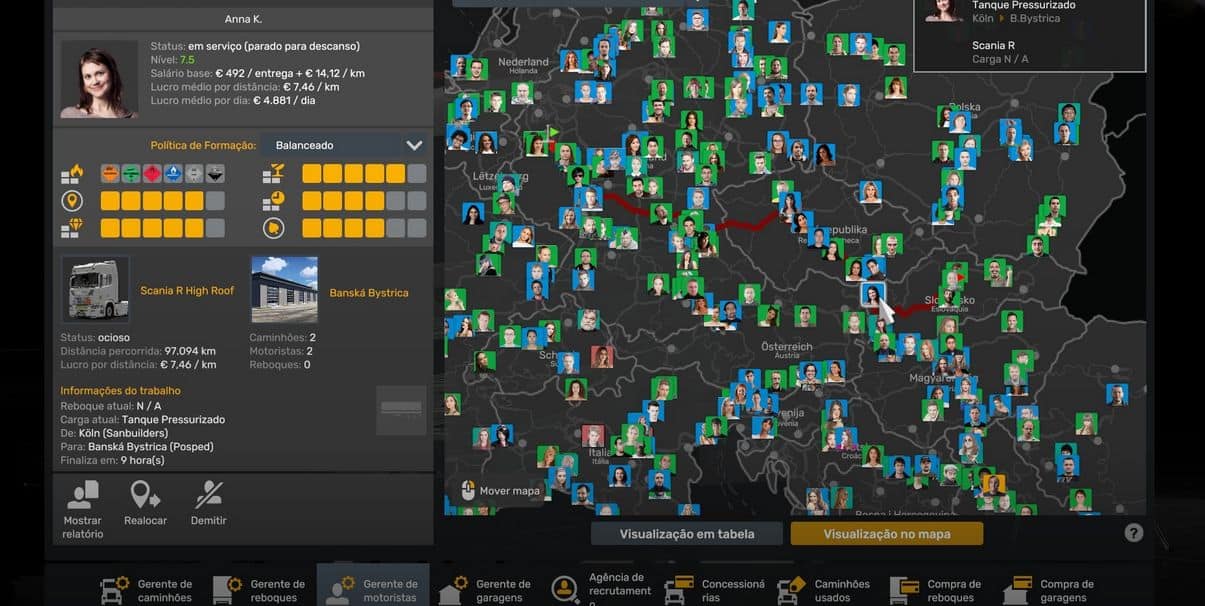Click the Scania R High Roof thumbnail

click(x=95, y=290)
